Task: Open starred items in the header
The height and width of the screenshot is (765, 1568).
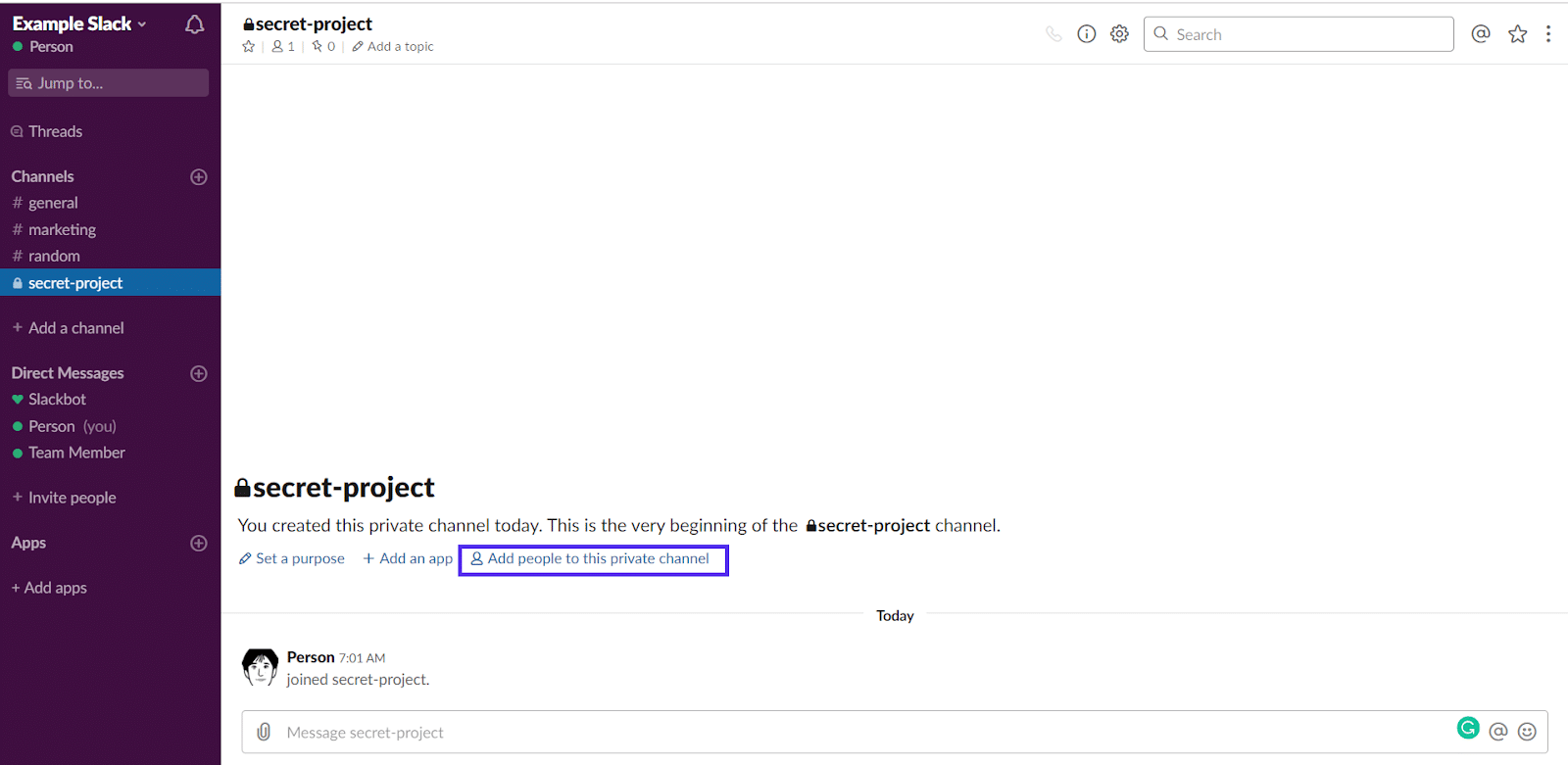Action: click(1517, 34)
